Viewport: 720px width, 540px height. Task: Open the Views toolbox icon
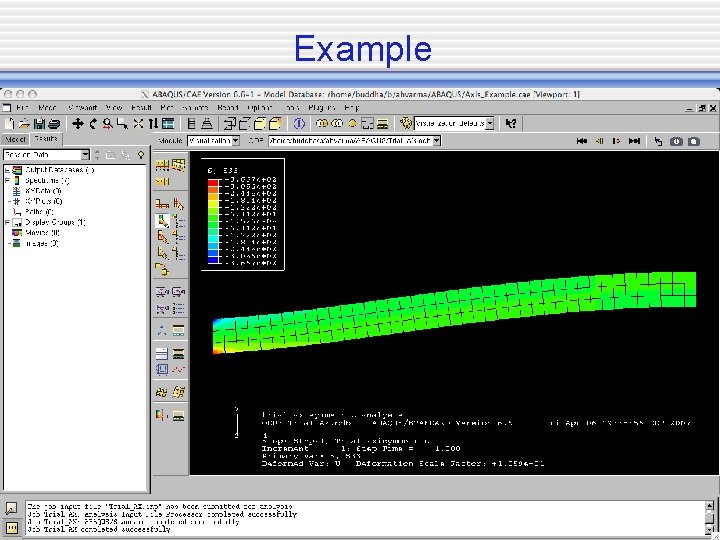click(168, 123)
